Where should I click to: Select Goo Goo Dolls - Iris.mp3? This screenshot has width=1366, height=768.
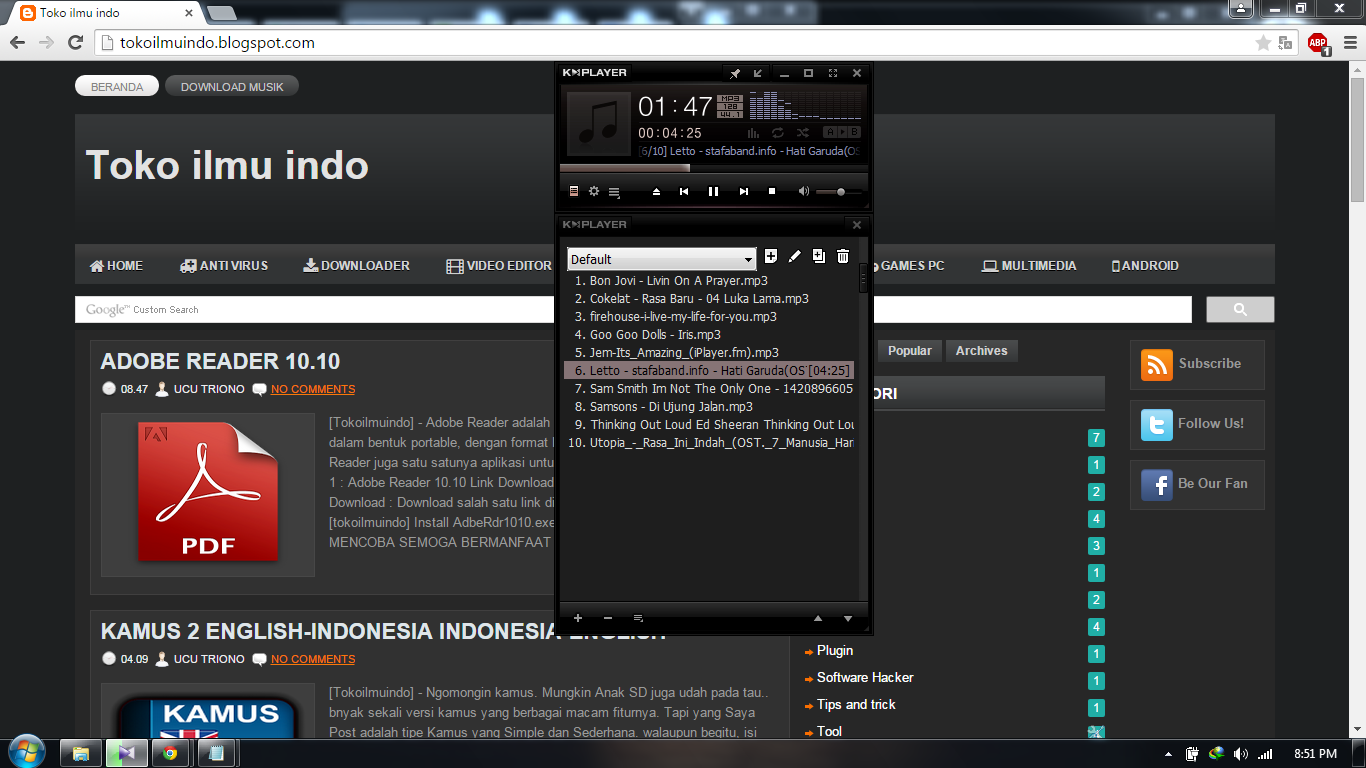[x=709, y=335]
